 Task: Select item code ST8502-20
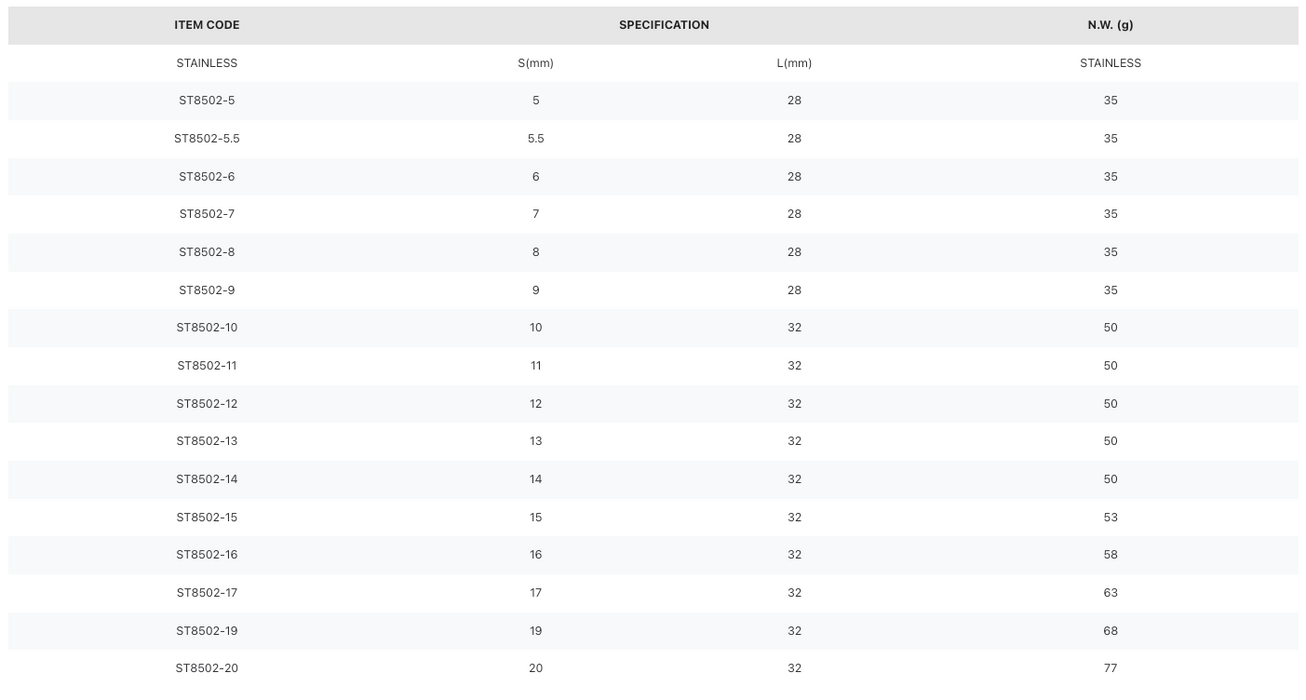[x=207, y=668]
